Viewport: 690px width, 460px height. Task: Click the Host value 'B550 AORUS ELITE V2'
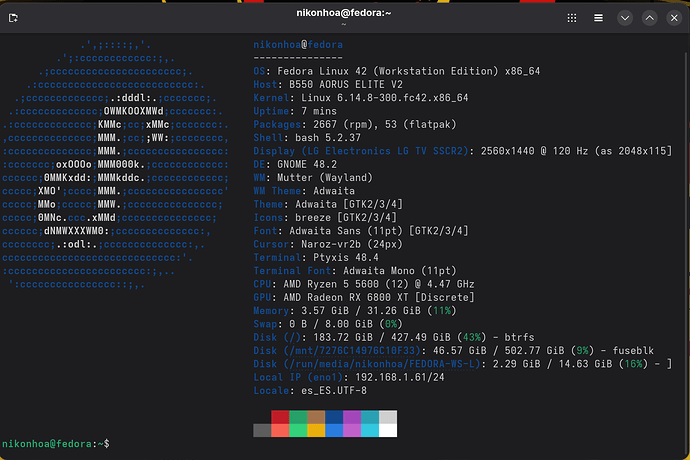tap(346, 85)
